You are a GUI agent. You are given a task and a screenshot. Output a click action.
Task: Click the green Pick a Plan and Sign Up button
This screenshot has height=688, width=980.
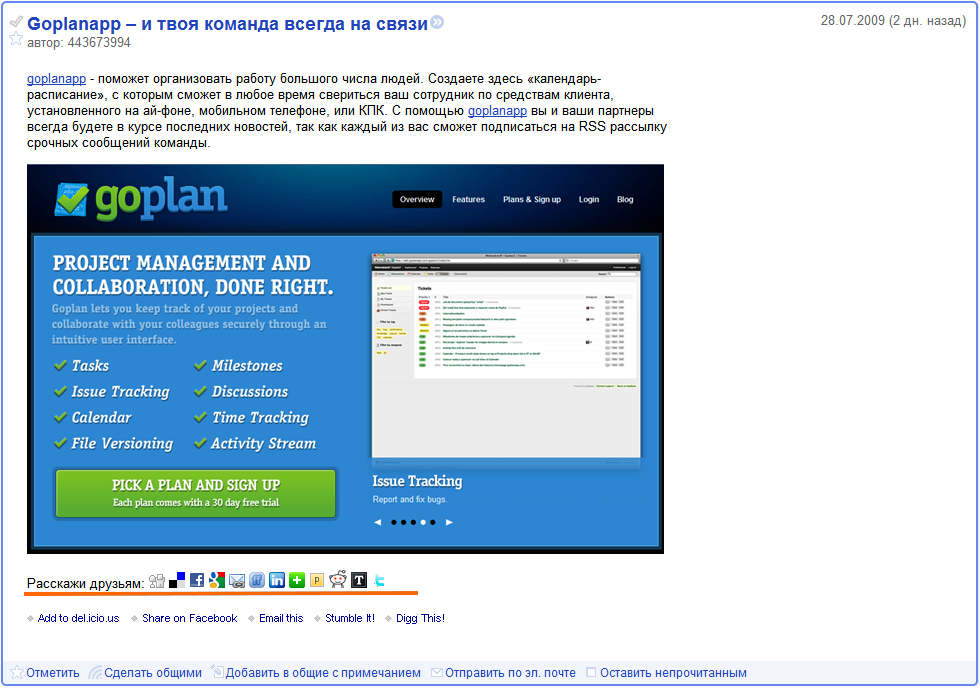(196, 493)
